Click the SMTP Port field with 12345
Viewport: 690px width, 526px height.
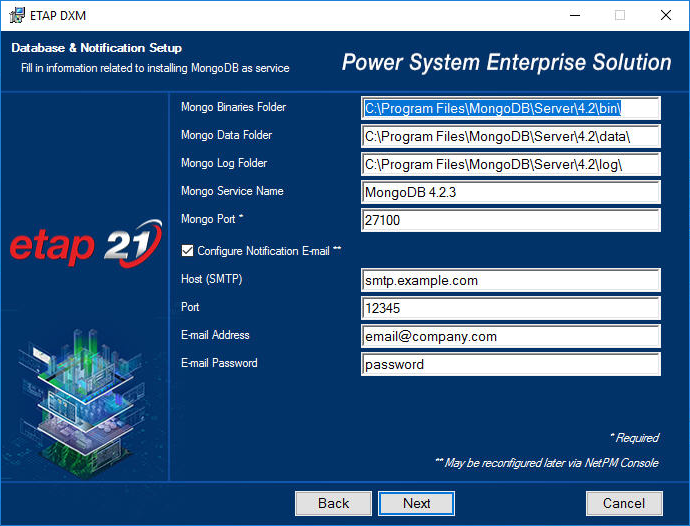510,308
